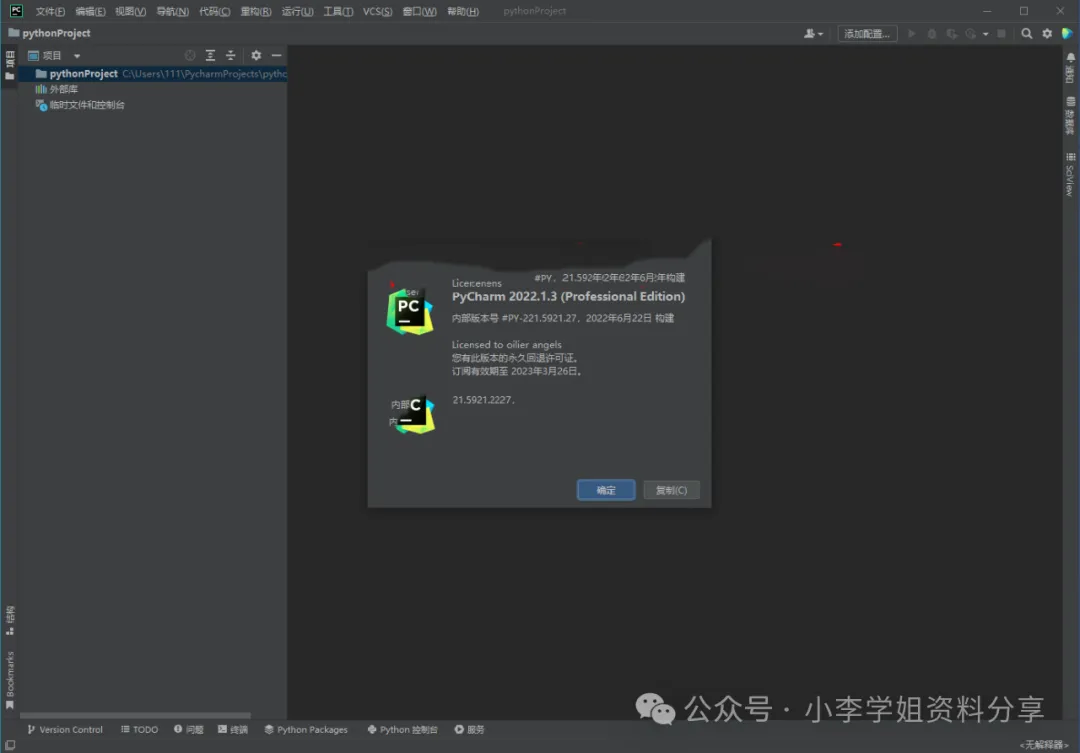Screen dimensions: 1080x753
Task: Maximize the PyCharm window
Action: pos(1024,11)
